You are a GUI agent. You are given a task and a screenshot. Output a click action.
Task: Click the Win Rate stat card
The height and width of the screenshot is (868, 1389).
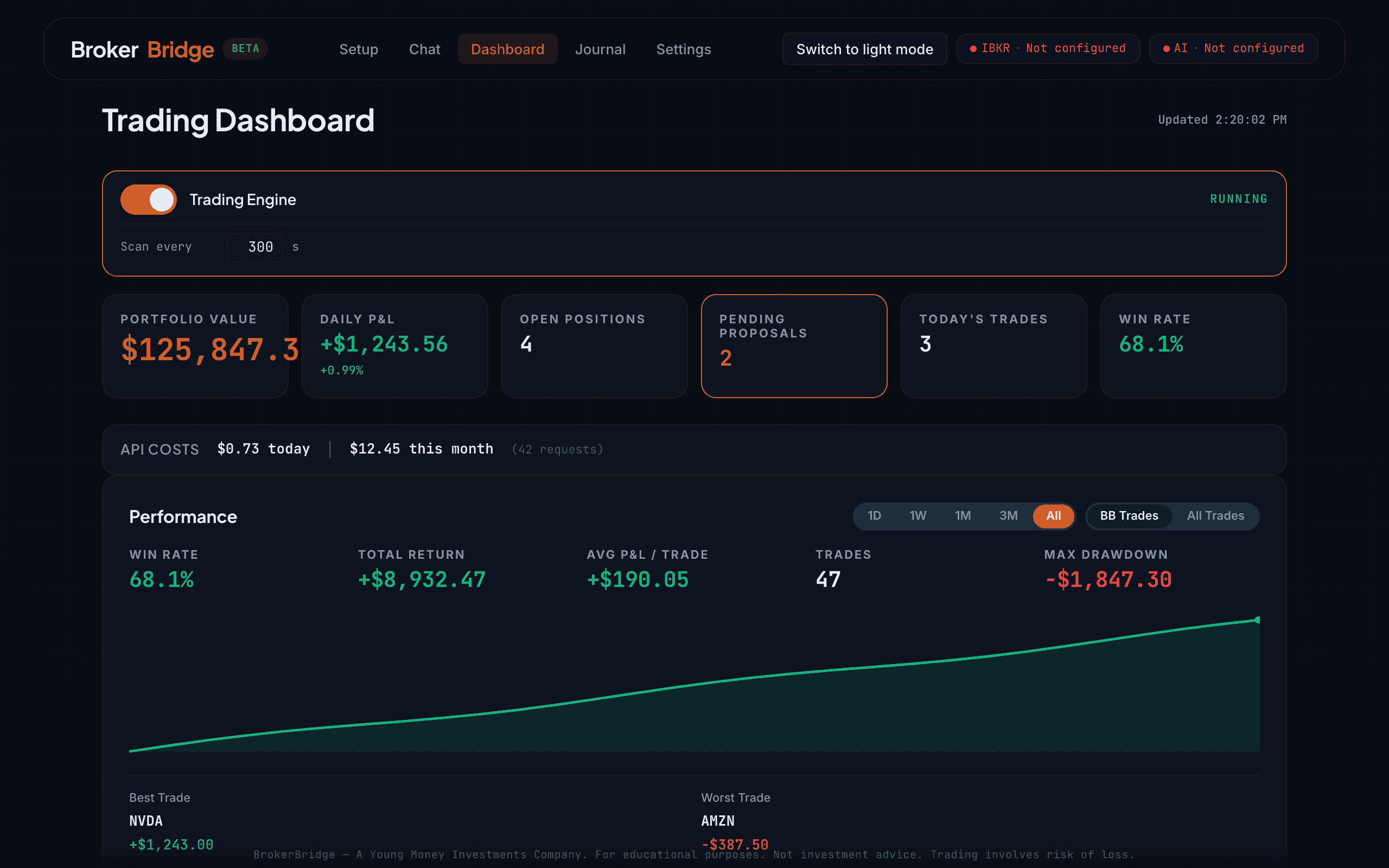pos(1194,346)
